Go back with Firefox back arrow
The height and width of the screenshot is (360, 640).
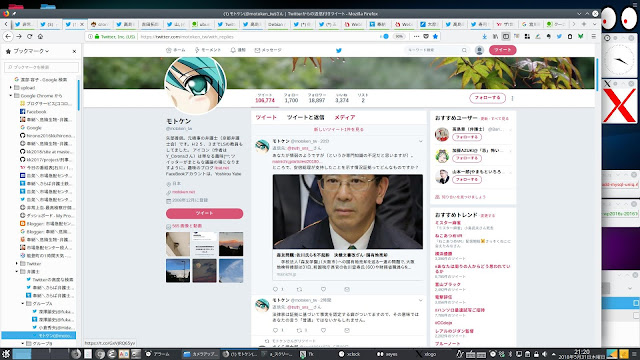pyautogui.click(x=8, y=36)
